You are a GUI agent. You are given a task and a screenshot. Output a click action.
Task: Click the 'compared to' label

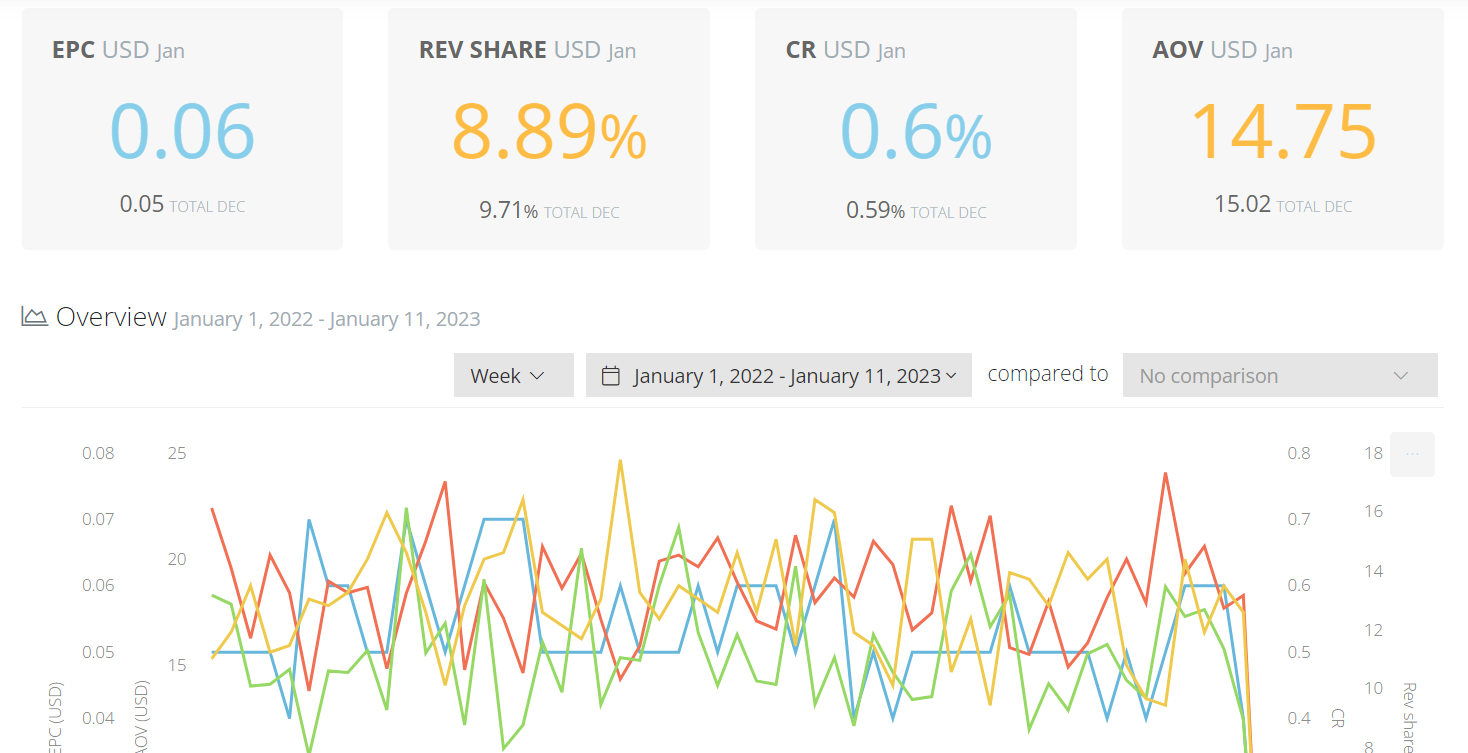click(x=1047, y=374)
